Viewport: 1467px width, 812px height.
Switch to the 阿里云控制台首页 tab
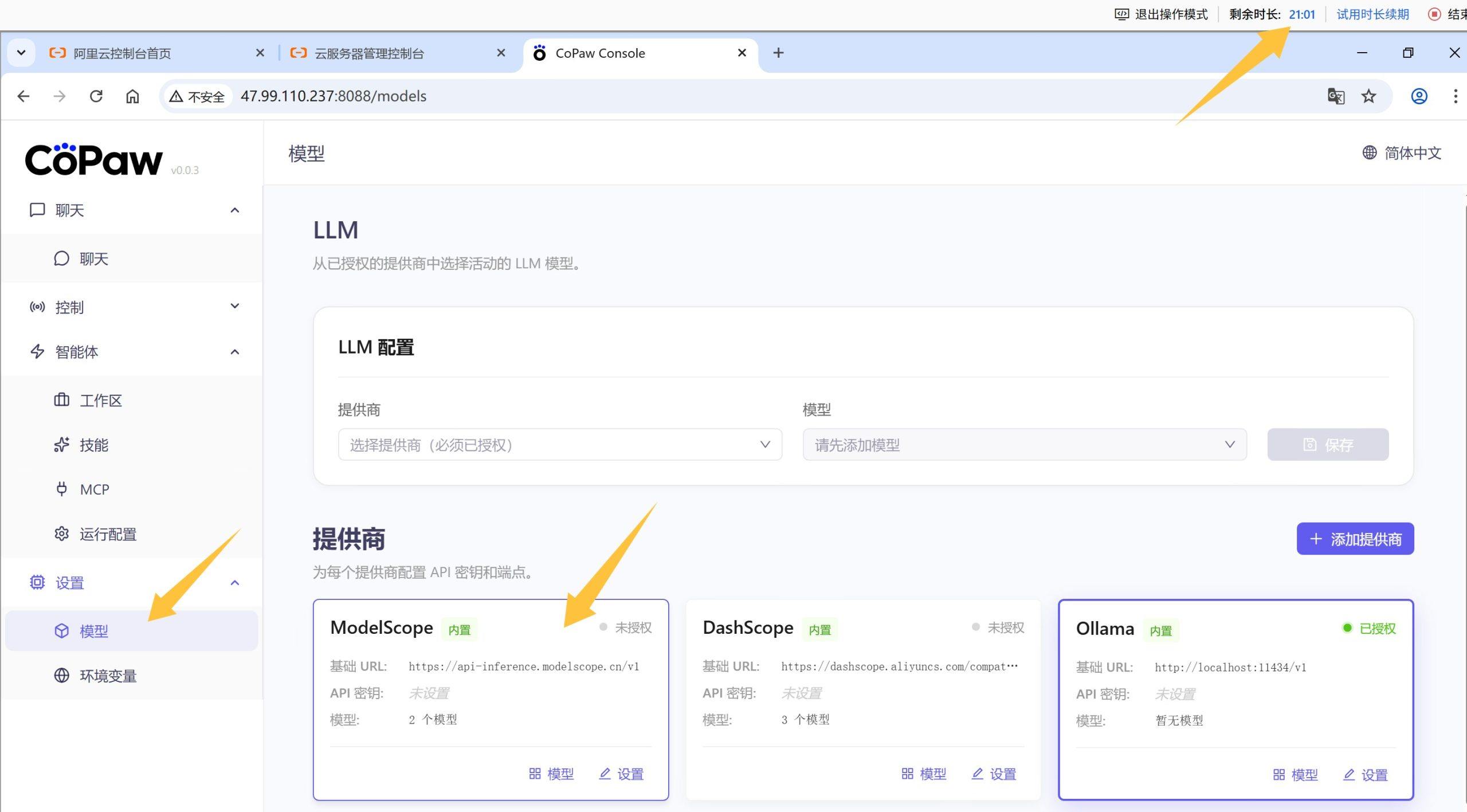[122, 53]
